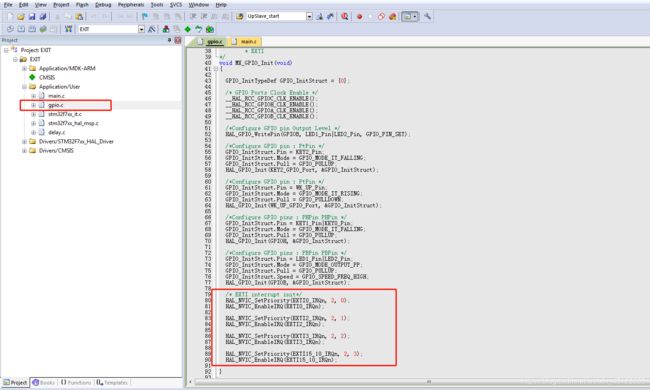Click the green diamond Manage Run-Time icon
This screenshot has width=650, height=390.
point(187,29)
